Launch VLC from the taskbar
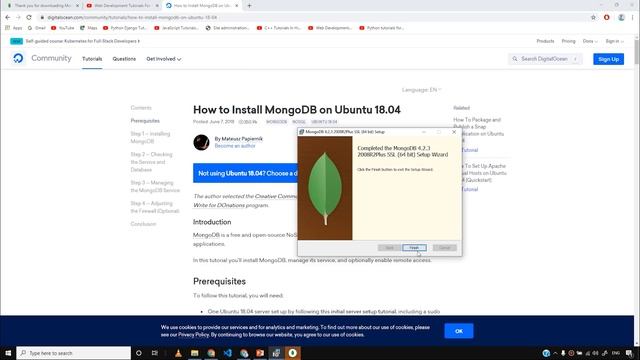 [178, 353]
